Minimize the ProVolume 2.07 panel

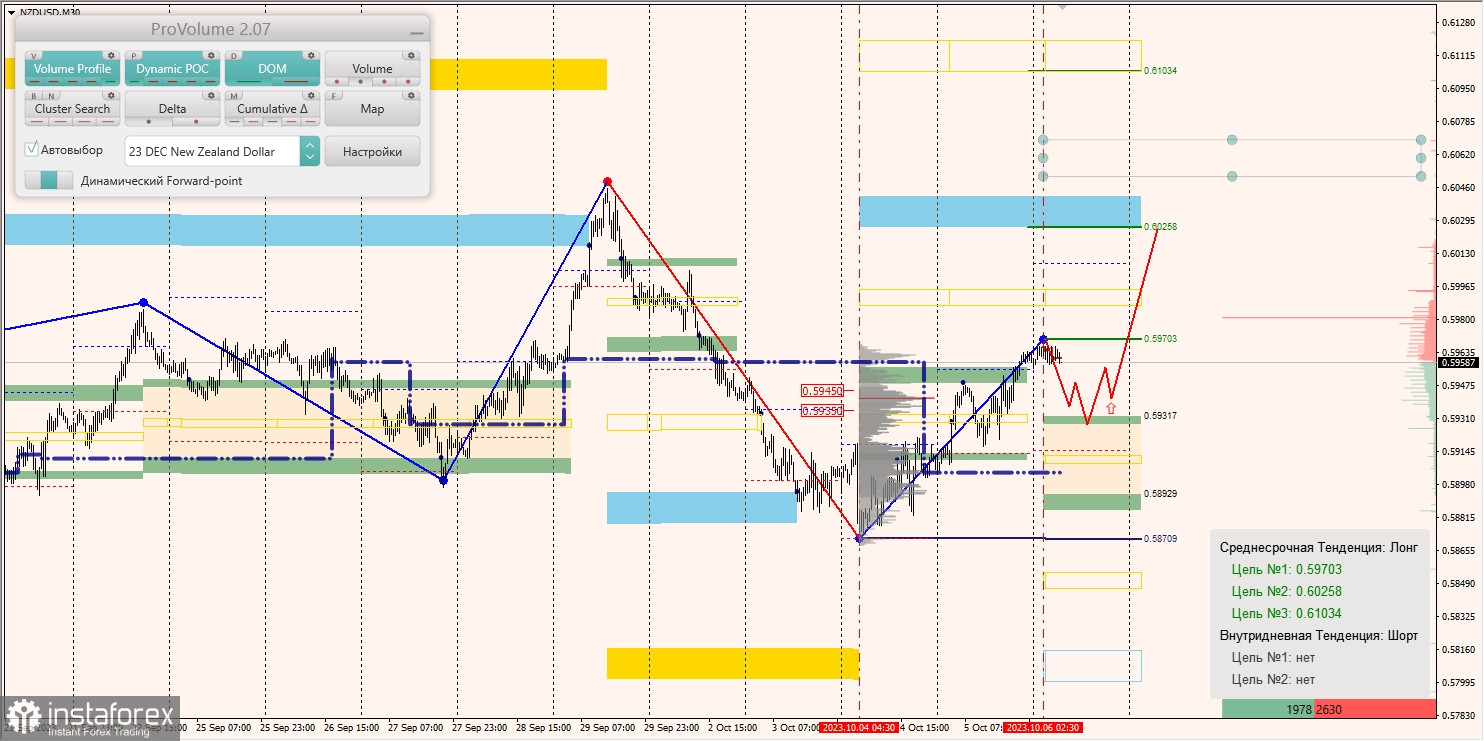417,33
